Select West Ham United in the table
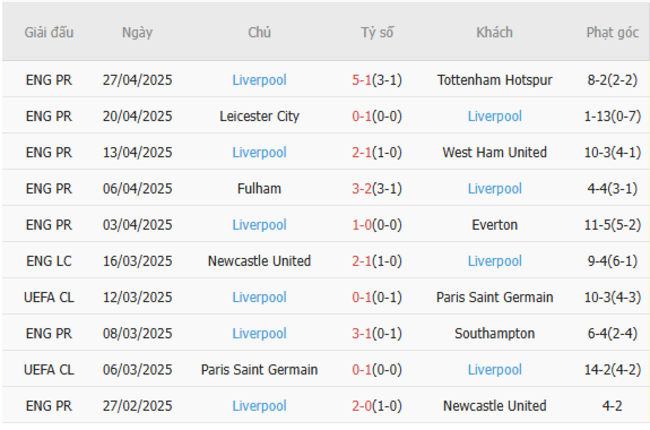This screenshot has height=430, width=650. (494, 152)
